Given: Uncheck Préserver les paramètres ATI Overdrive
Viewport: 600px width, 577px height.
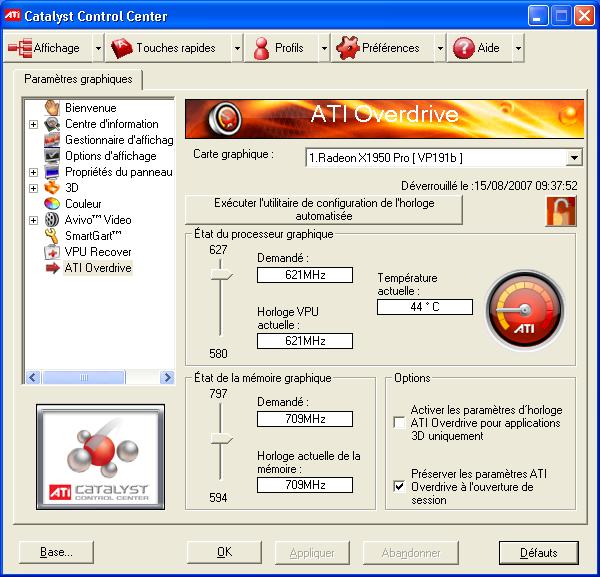Looking at the screenshot, I should tap(399, 486).
